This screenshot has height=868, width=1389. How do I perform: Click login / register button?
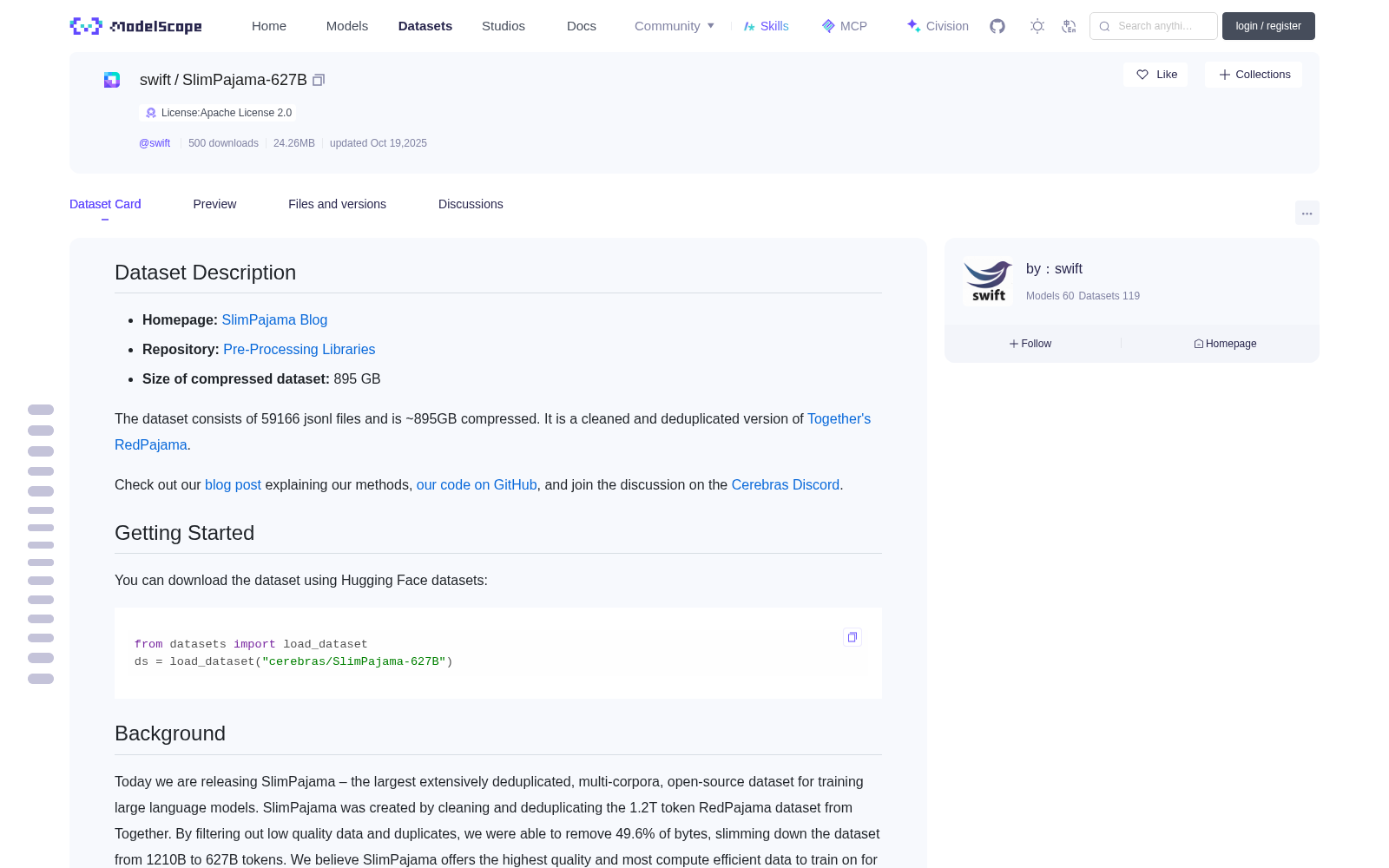click(1268, 26)
